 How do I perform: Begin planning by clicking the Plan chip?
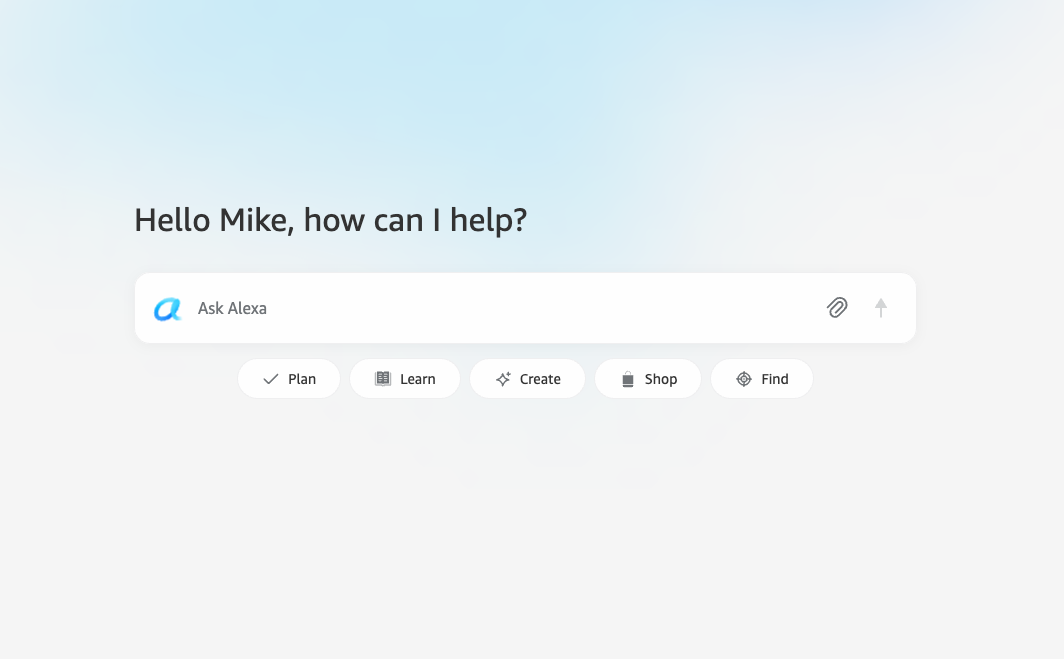click(289, 378)
